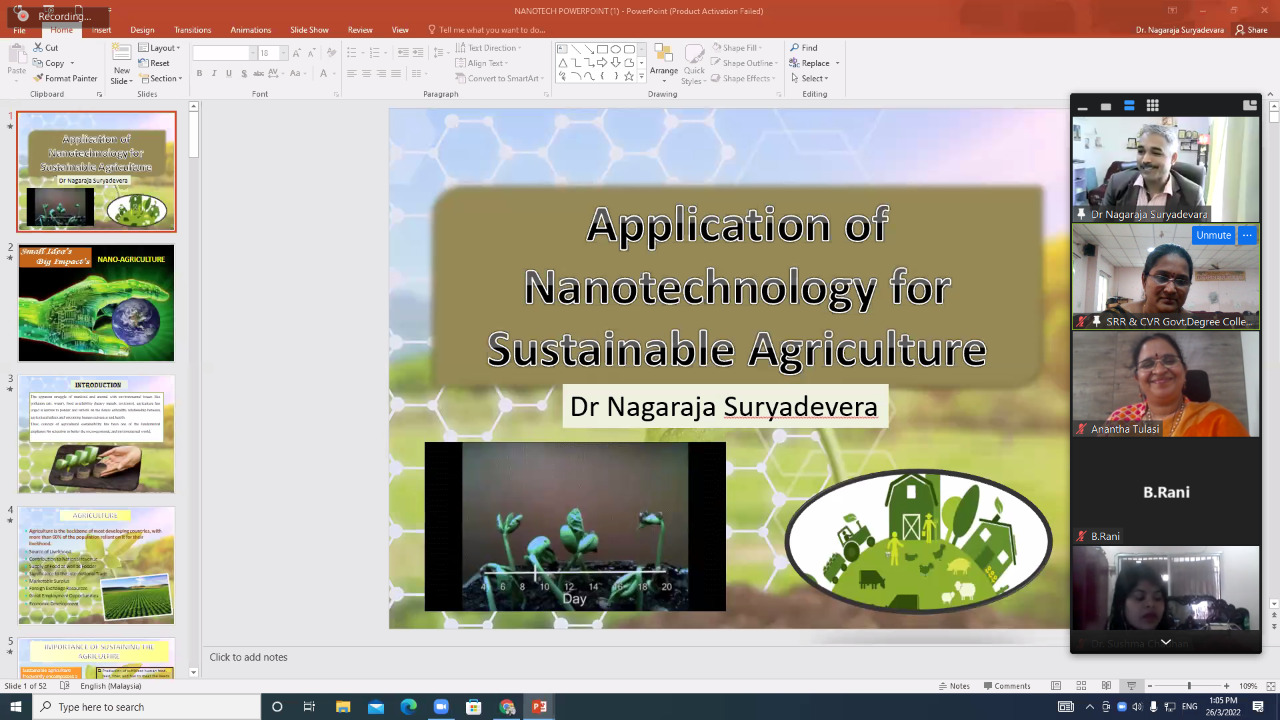Start Slide Show from status bar
This screenshot has height=720, width=1280.
[x=1131, y=686]
